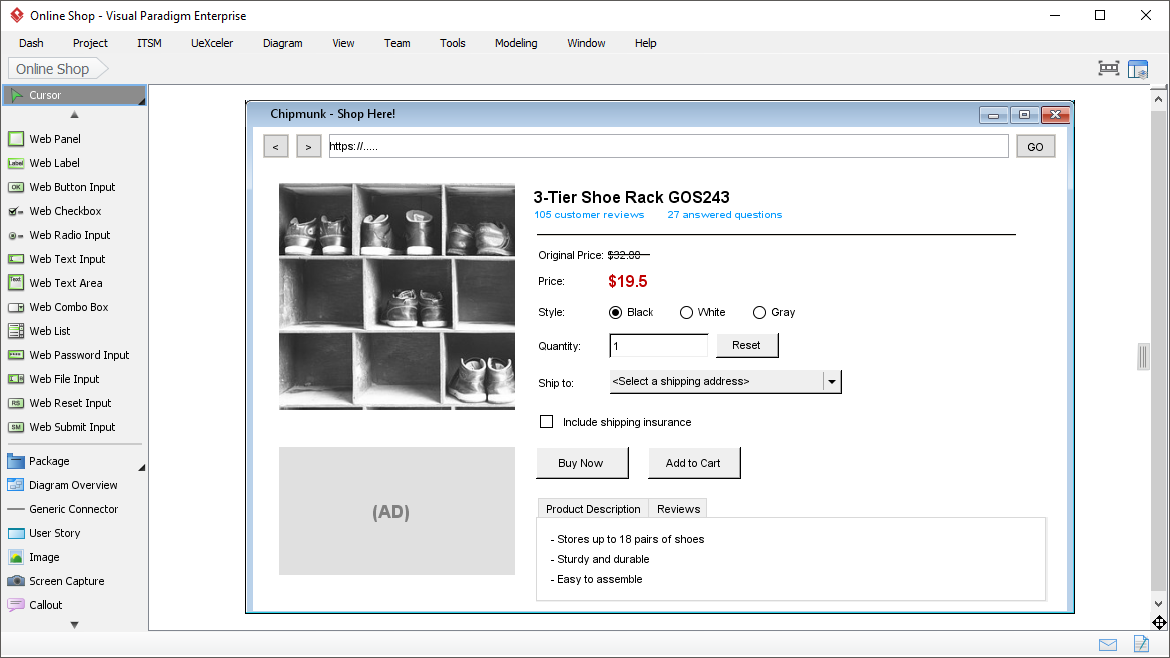Viewport: 1170px width, 658px height.
Task: Select the White style radio button
Action: click(x=686, y=313)
